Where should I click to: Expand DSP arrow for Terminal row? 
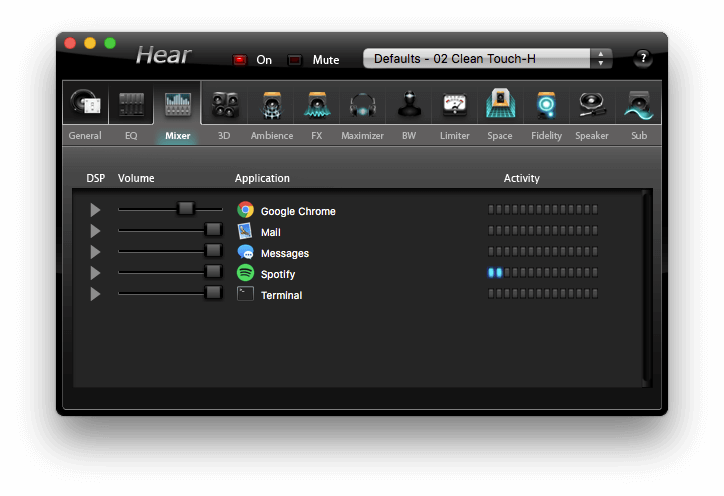tap(96, 294)
